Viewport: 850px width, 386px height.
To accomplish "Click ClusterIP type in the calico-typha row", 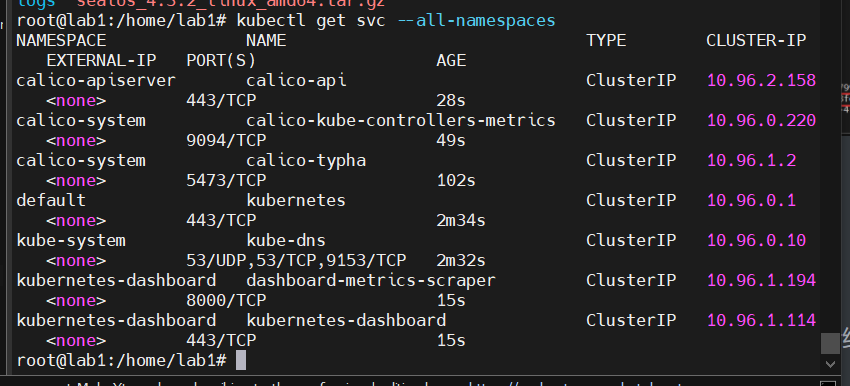I will pyautogui.click(x=631, y=160).
